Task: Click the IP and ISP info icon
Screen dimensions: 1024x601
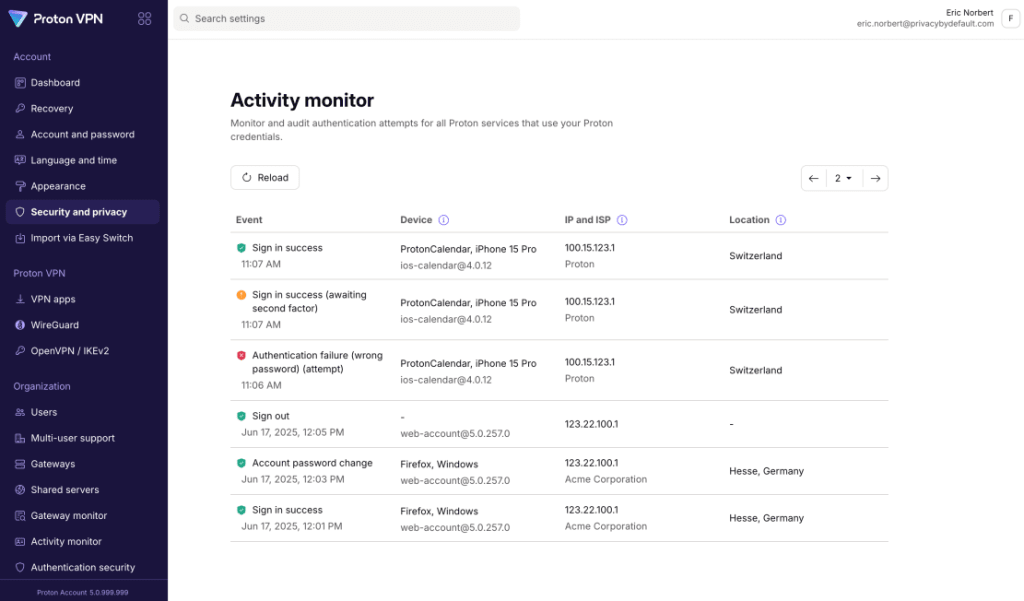Action: pyautogui.click(x=622, y=220)
